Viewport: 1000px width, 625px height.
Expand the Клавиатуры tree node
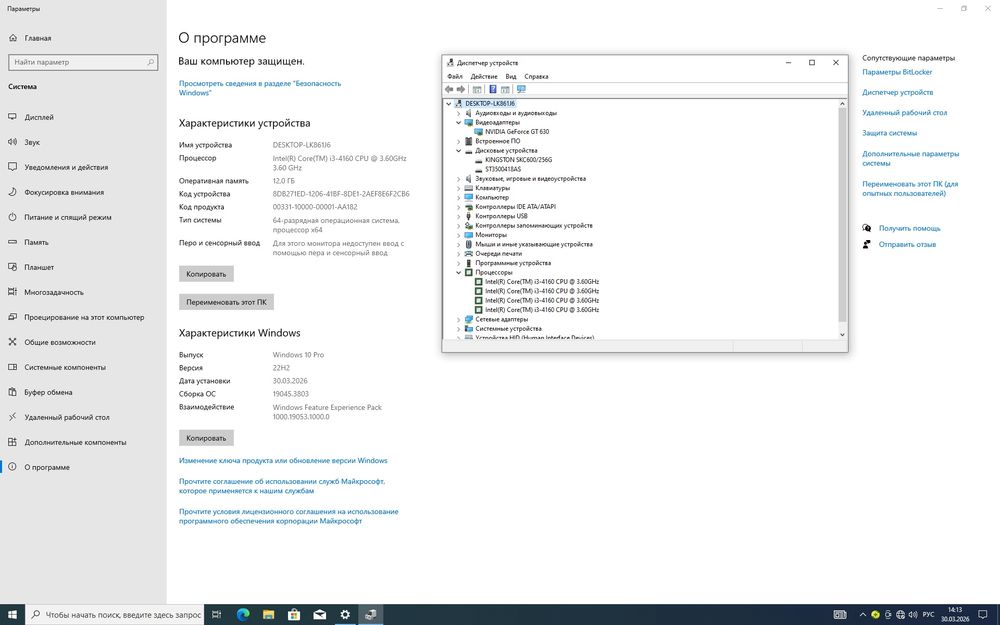coord(458,188)
